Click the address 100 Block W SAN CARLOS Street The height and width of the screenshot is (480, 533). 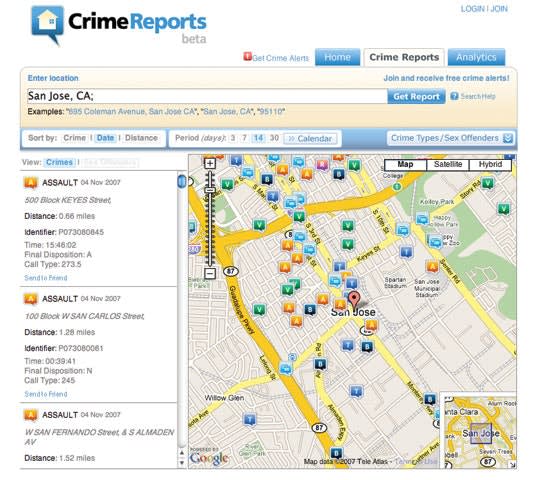84,316
